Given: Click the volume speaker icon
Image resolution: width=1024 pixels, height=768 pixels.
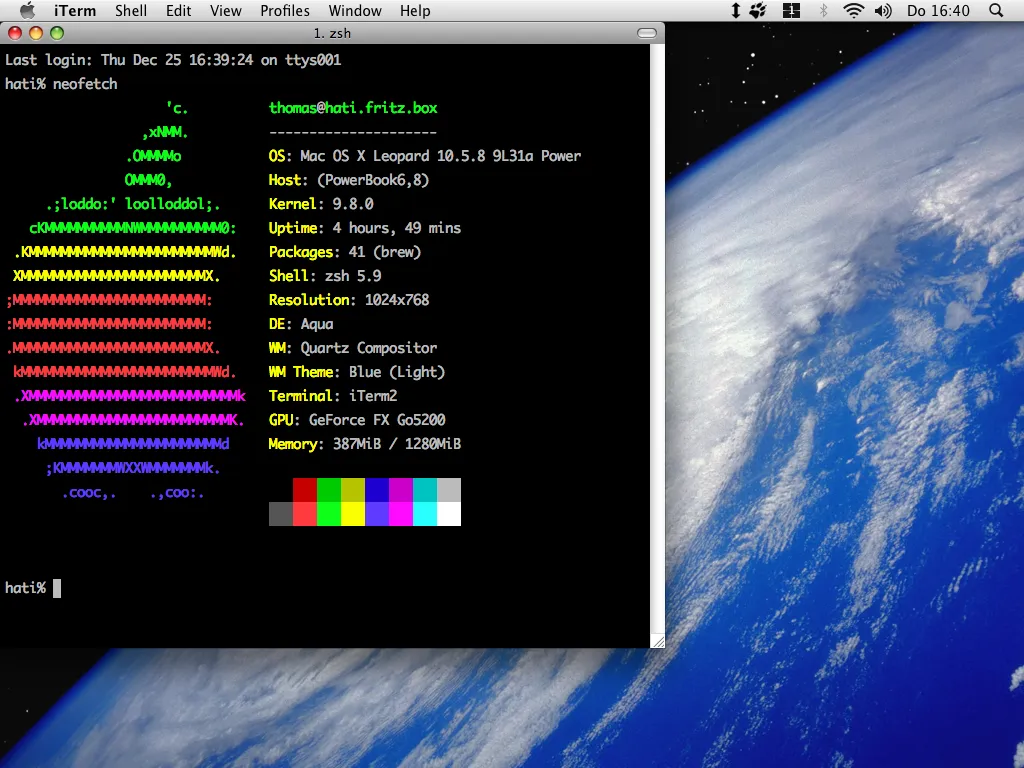Looking at the screenshot, I should pos(882,11).
